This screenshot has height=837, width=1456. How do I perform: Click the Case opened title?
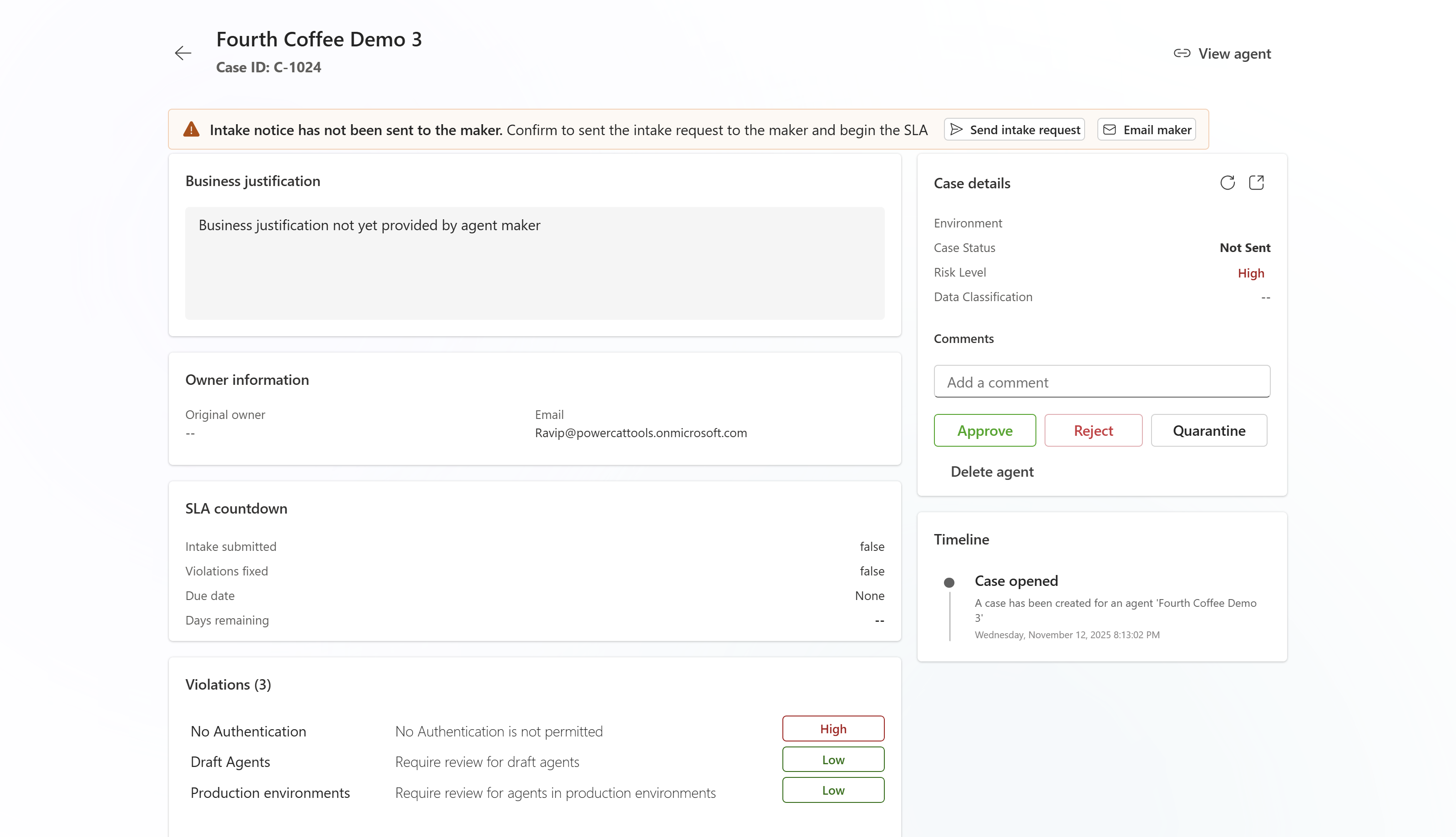pyautogui.click(x=1016, y=580)
